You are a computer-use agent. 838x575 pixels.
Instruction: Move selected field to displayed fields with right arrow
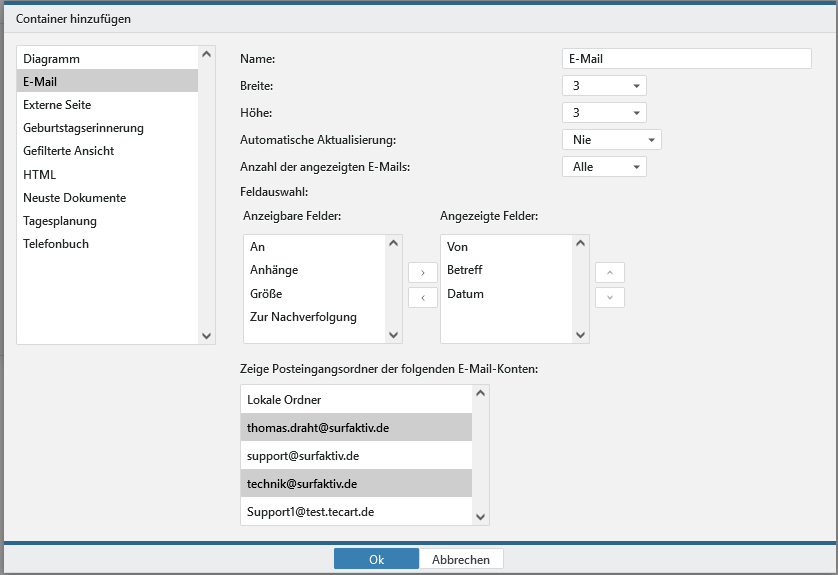click(422, 272)
